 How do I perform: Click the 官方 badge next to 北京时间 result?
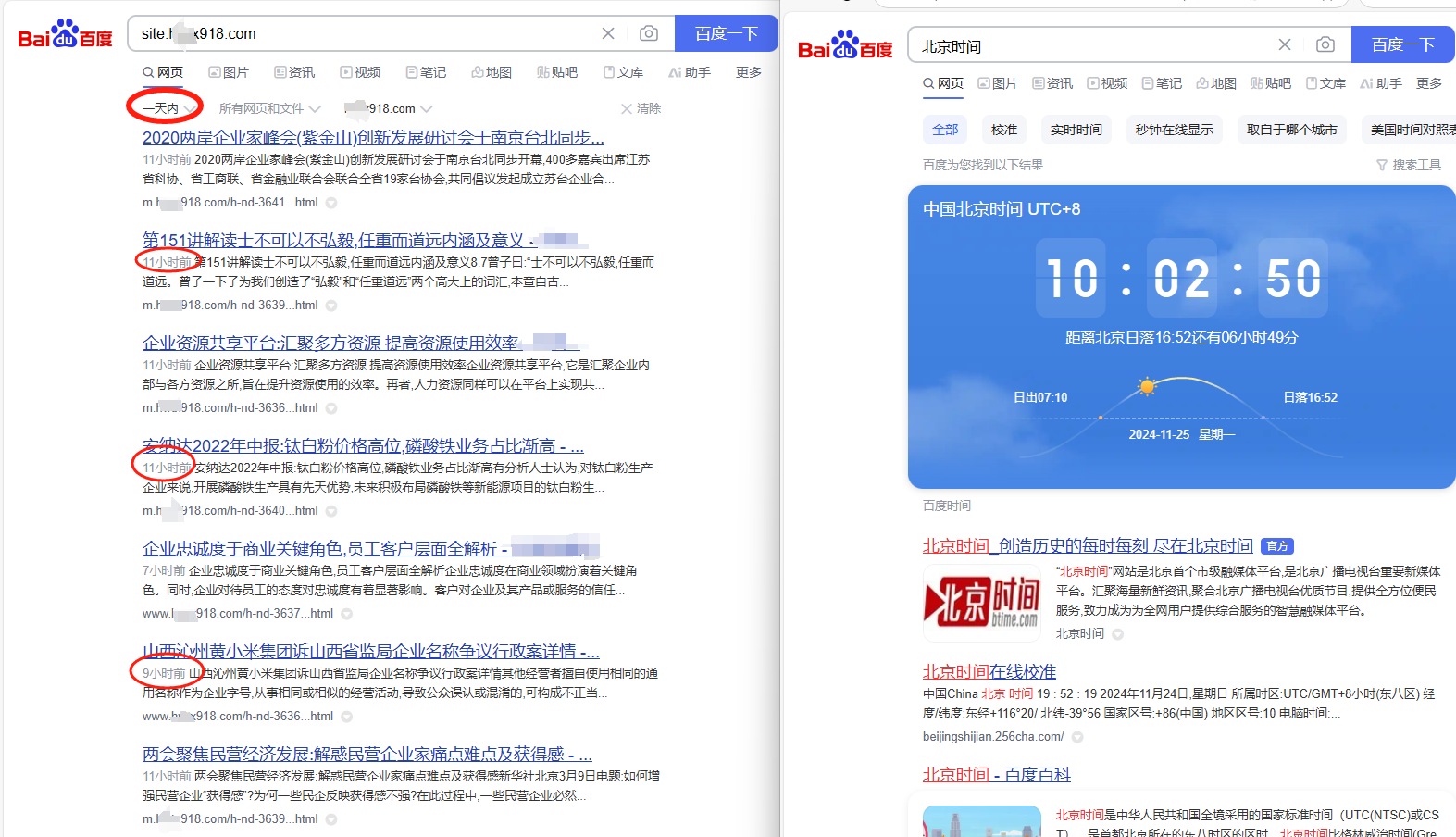1278,546
